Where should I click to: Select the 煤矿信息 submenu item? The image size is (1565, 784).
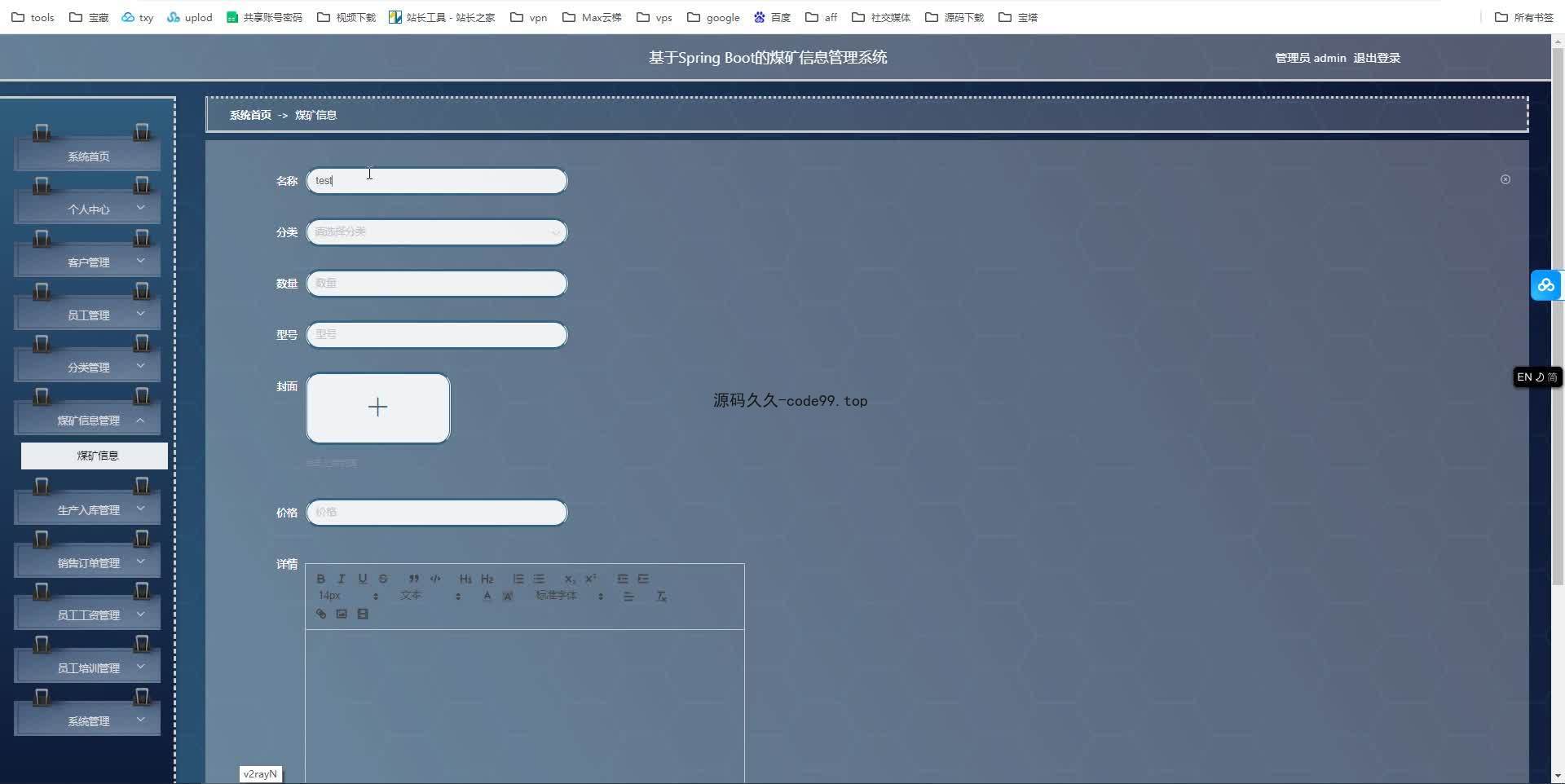[95, 456]
